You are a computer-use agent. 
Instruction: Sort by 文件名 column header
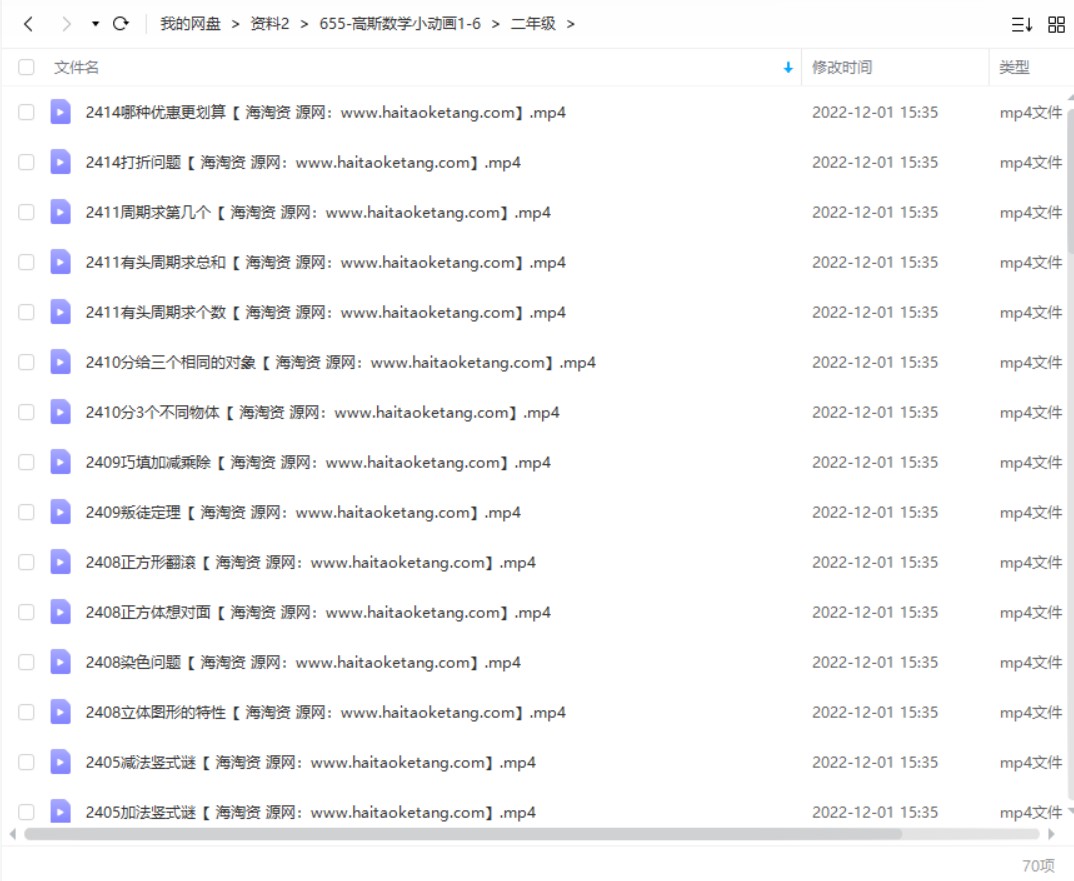(x=76, y=67)
